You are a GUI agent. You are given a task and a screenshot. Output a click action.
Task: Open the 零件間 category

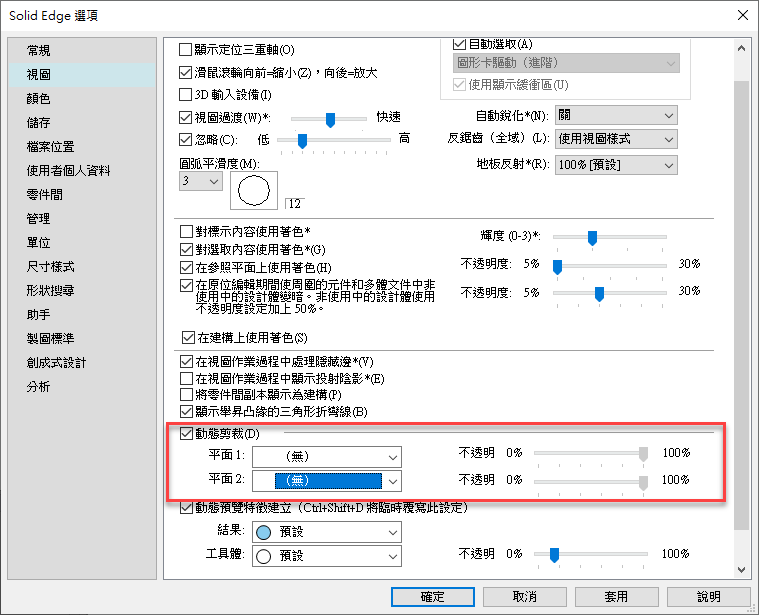tap(45, 195)
